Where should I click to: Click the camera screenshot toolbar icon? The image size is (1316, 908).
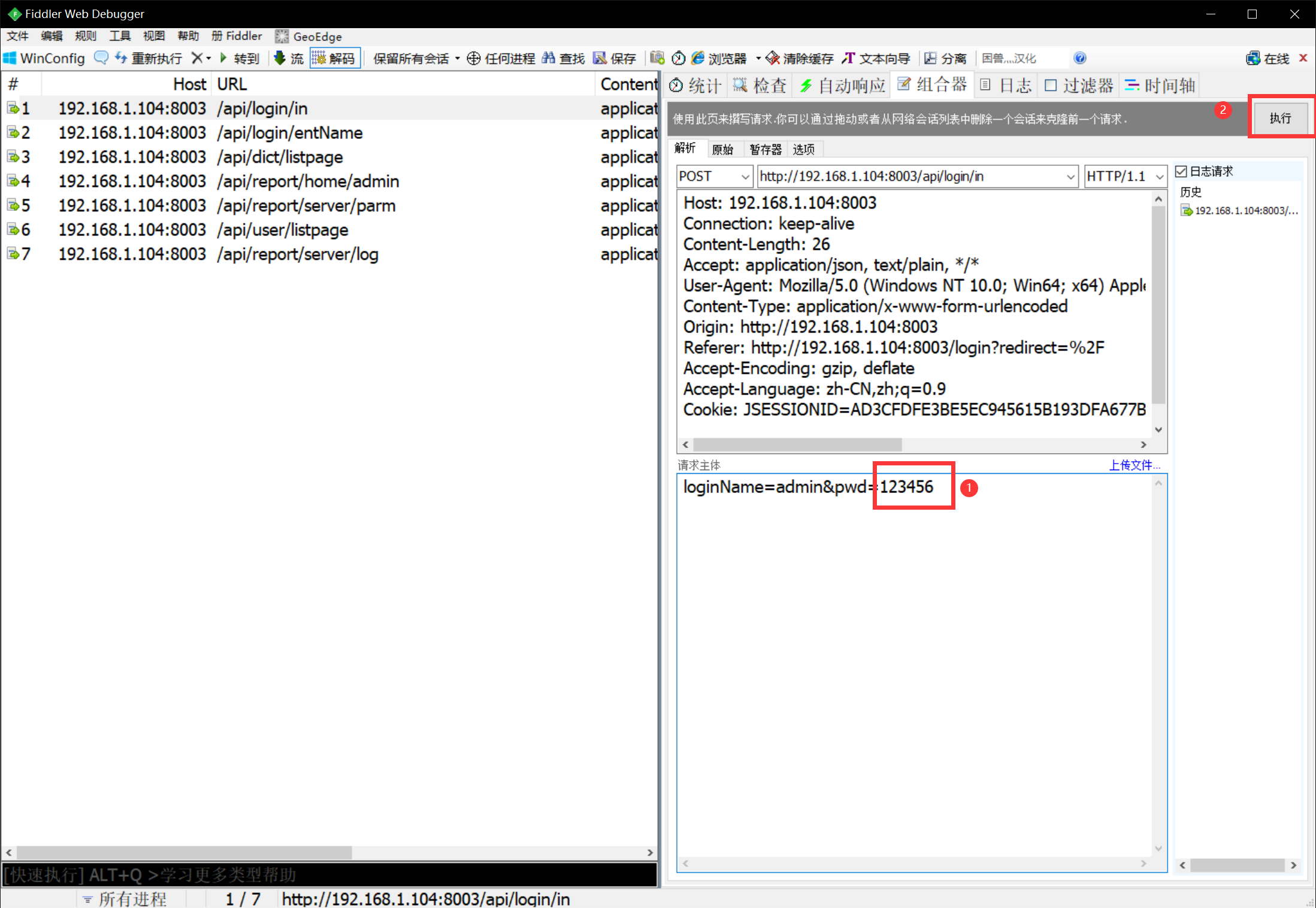657,57
